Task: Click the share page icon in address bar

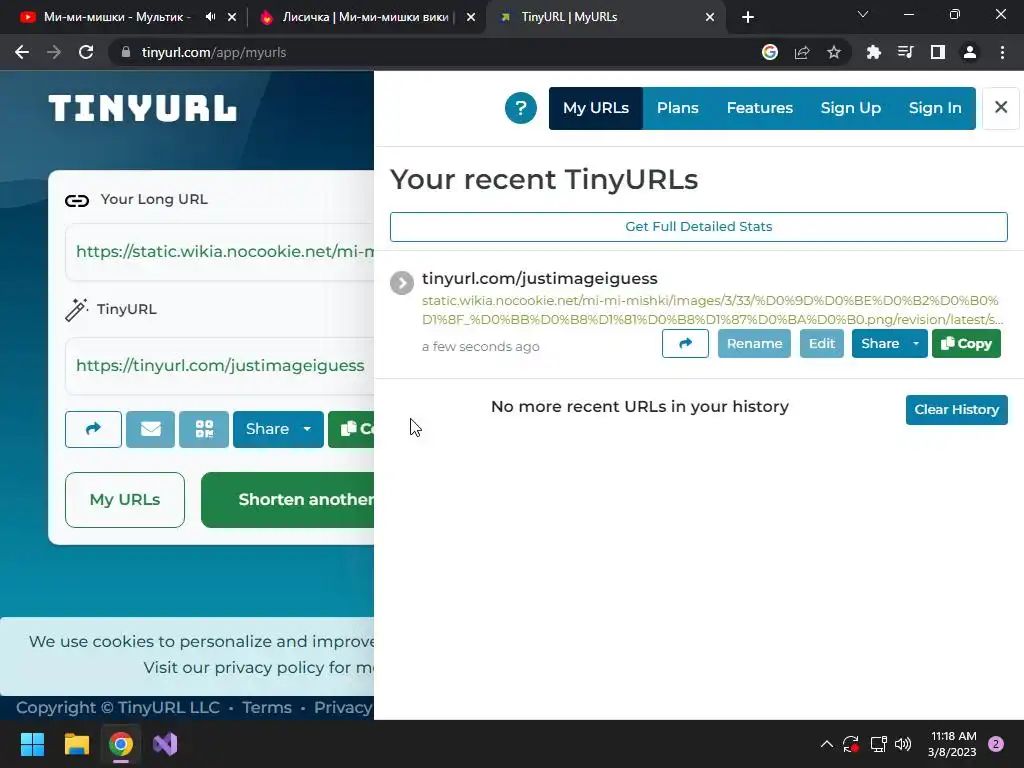Action: [802, 52]
